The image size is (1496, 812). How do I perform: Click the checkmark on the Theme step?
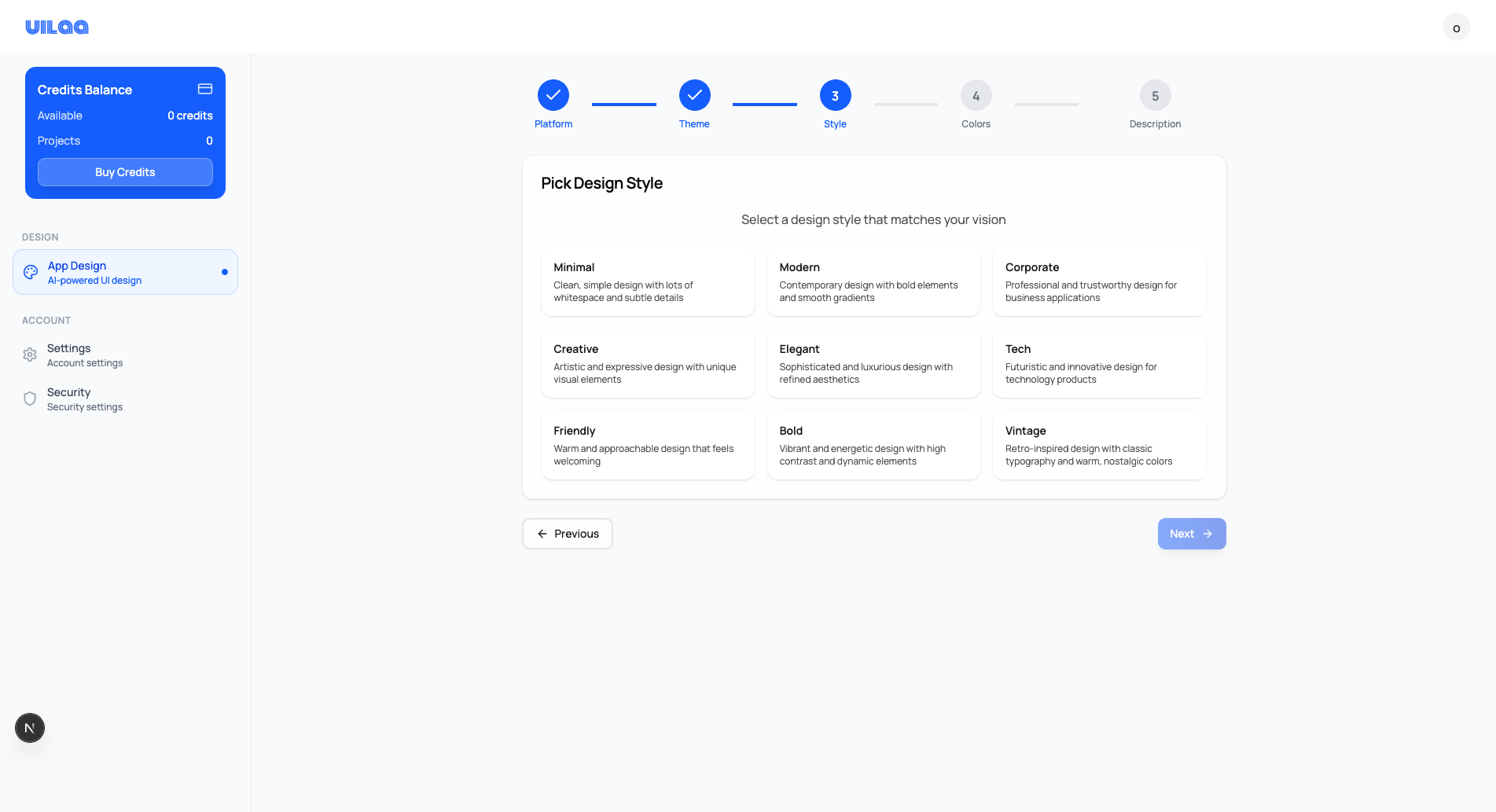point(694,95)
